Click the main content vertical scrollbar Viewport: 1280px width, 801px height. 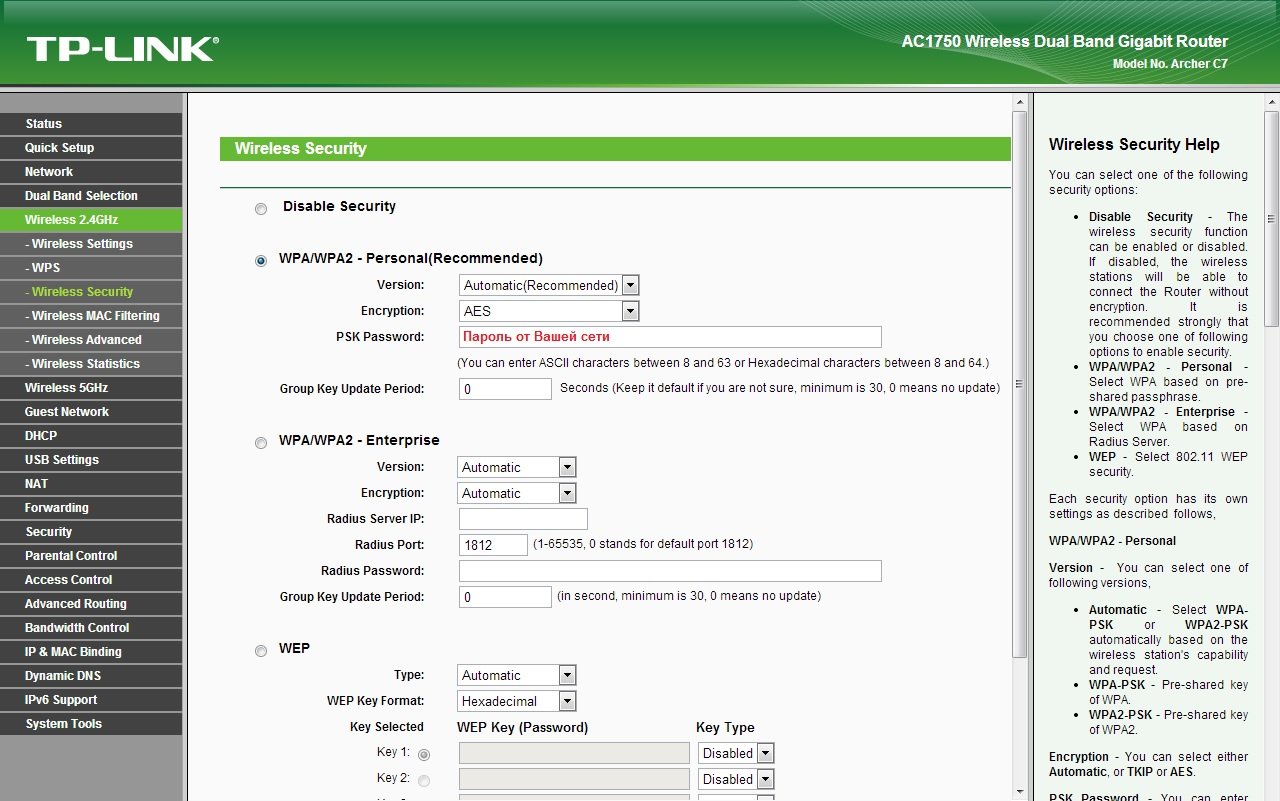[1019, 380]
